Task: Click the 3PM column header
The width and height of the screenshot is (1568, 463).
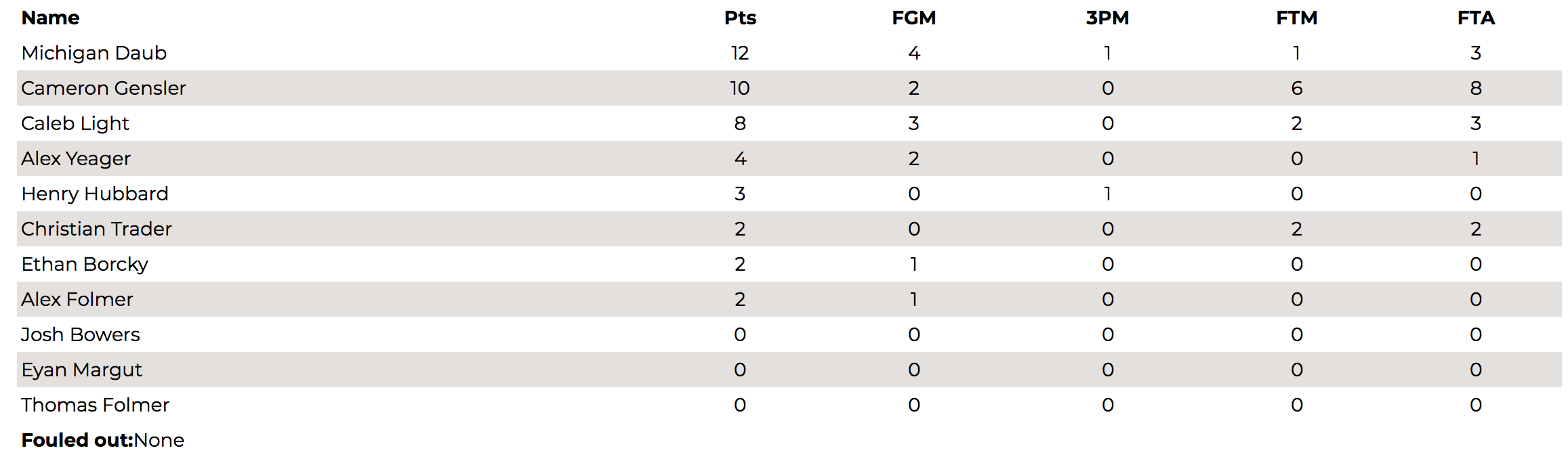Action: [x=1107, y=18]
